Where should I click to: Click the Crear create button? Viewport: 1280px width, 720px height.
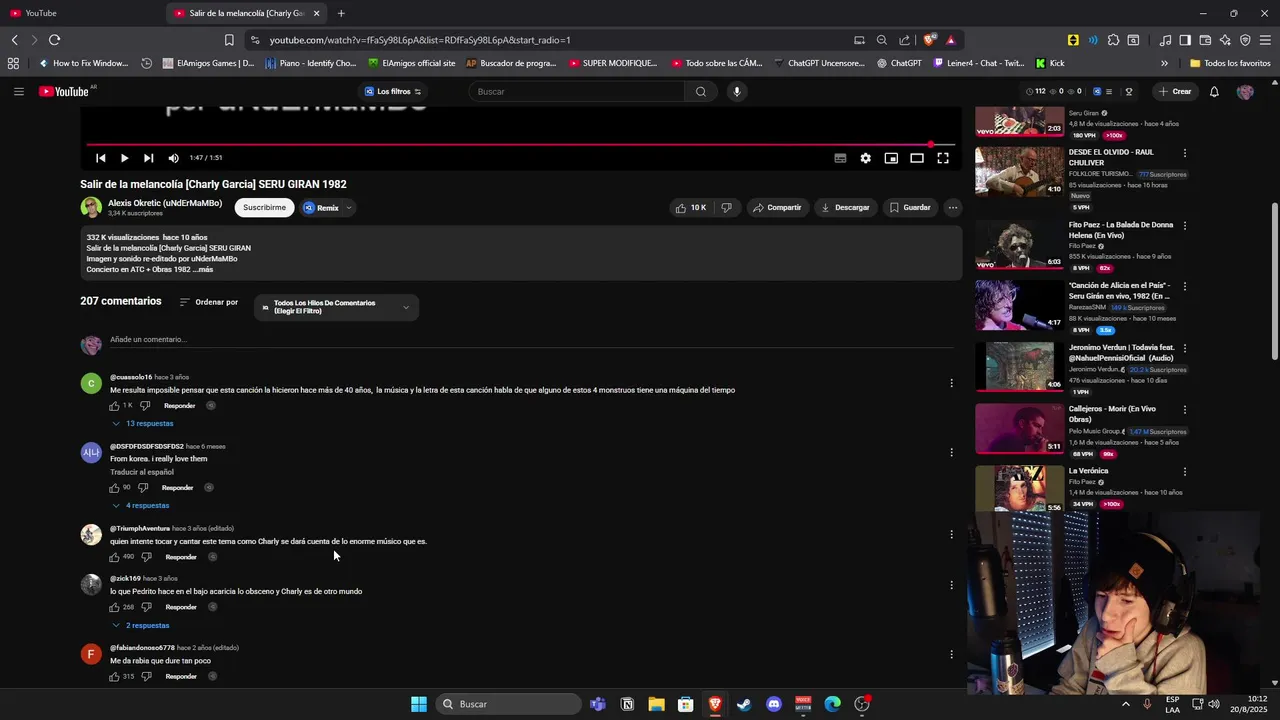click(x=1175, y=91)
